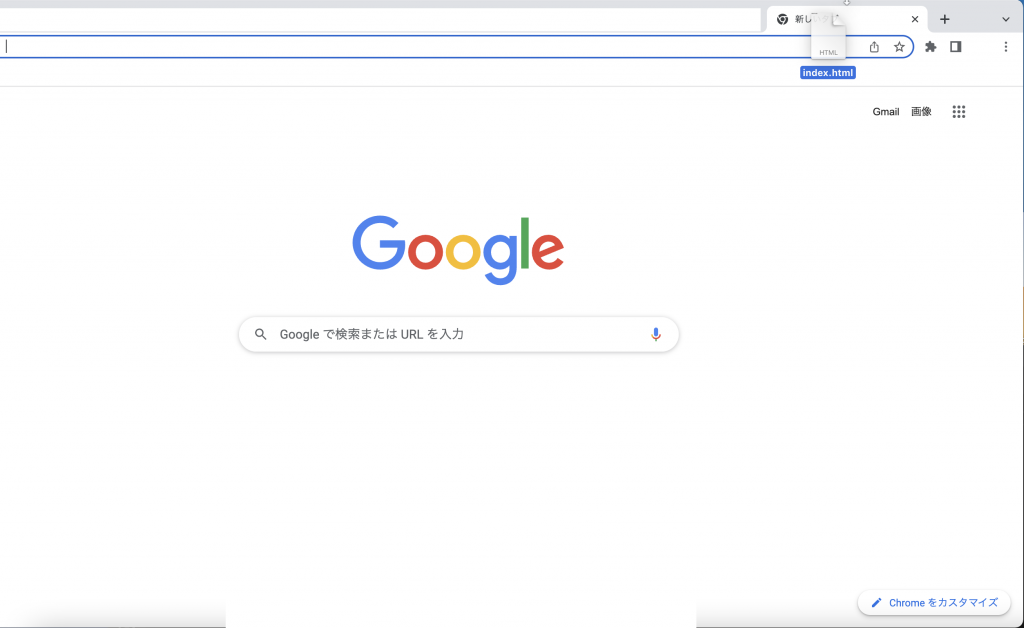Open the 画像 images link

click(x=921, y=112)
